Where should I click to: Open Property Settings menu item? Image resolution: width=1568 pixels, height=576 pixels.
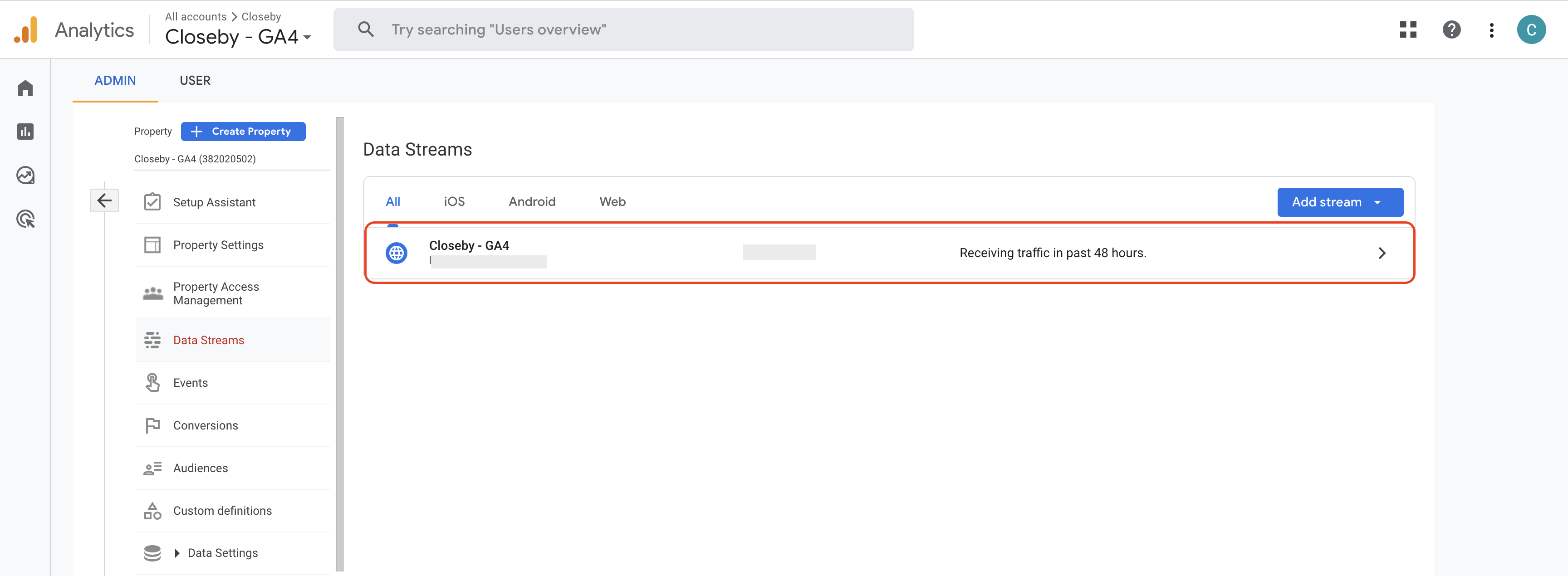pyautogui.click(x=233, y=244)
